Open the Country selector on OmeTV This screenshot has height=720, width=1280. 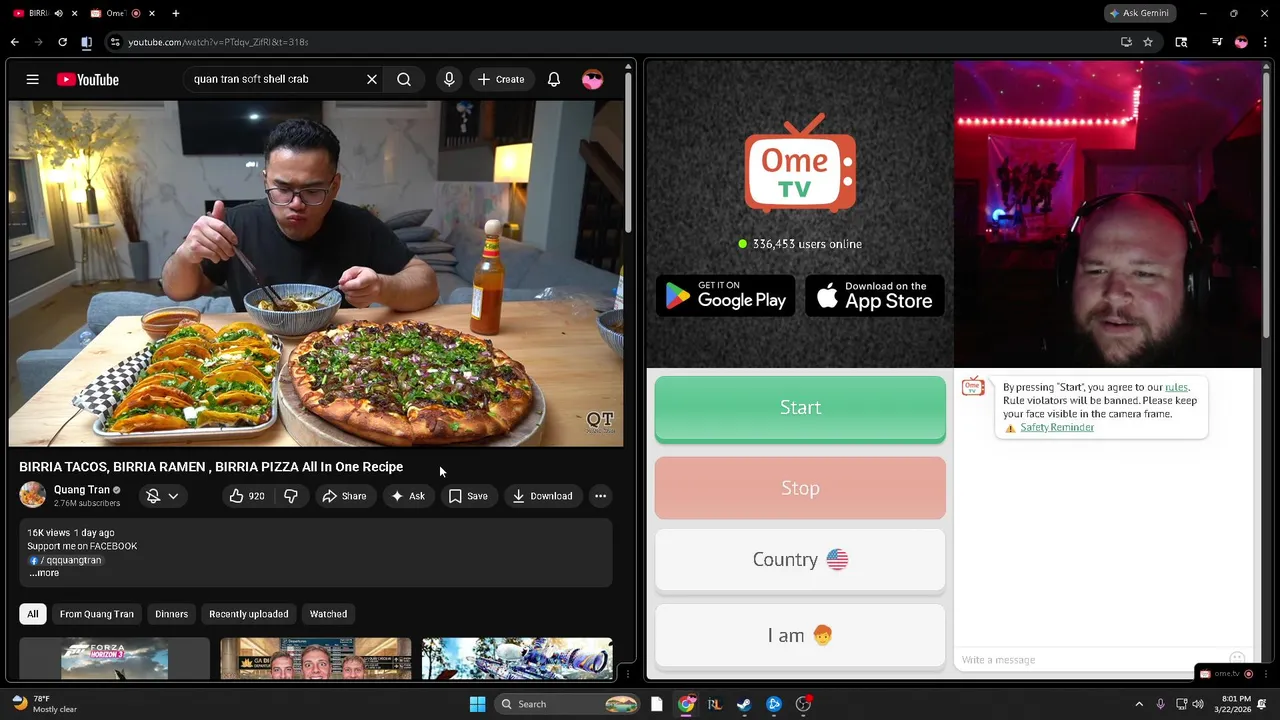tap(800, 560)
